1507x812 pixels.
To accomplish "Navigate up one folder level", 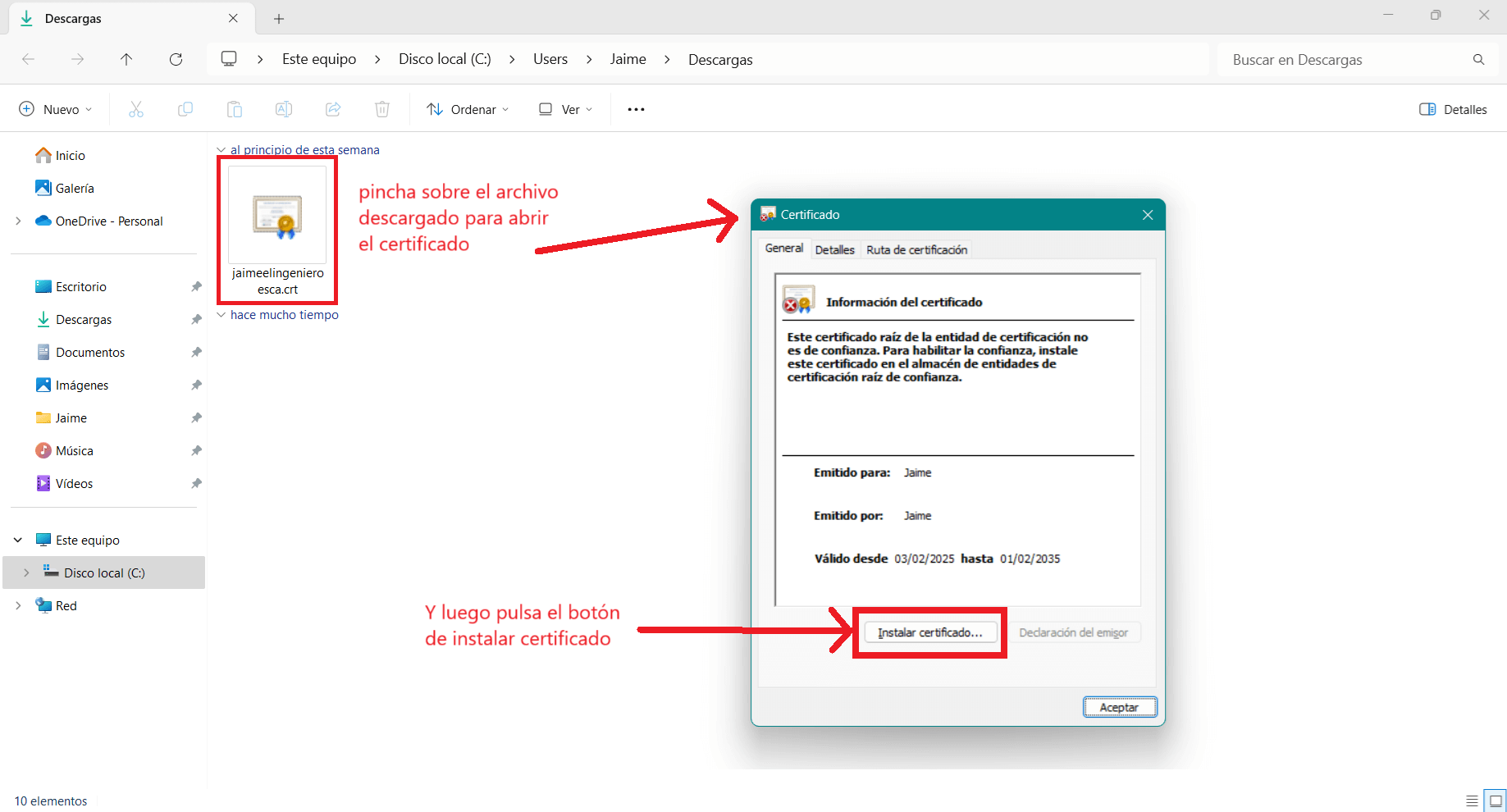I will (126, 59).
